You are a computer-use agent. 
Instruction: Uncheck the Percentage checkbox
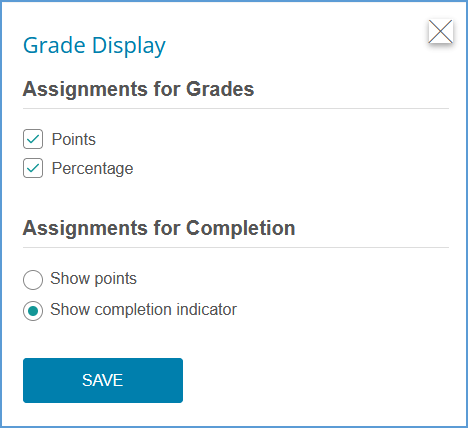[x=33, y=168]
